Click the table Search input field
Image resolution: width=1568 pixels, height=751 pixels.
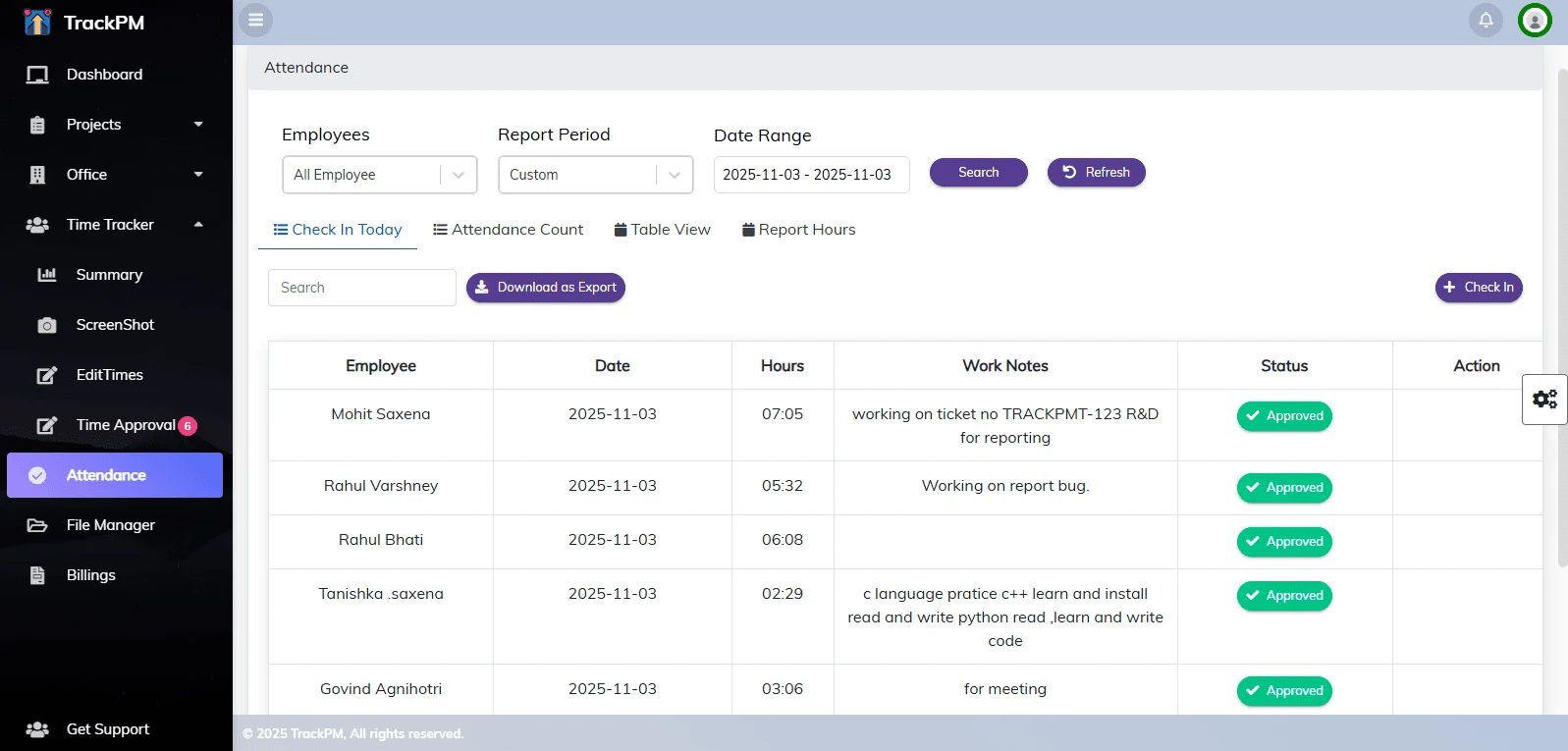pos(362,288)
